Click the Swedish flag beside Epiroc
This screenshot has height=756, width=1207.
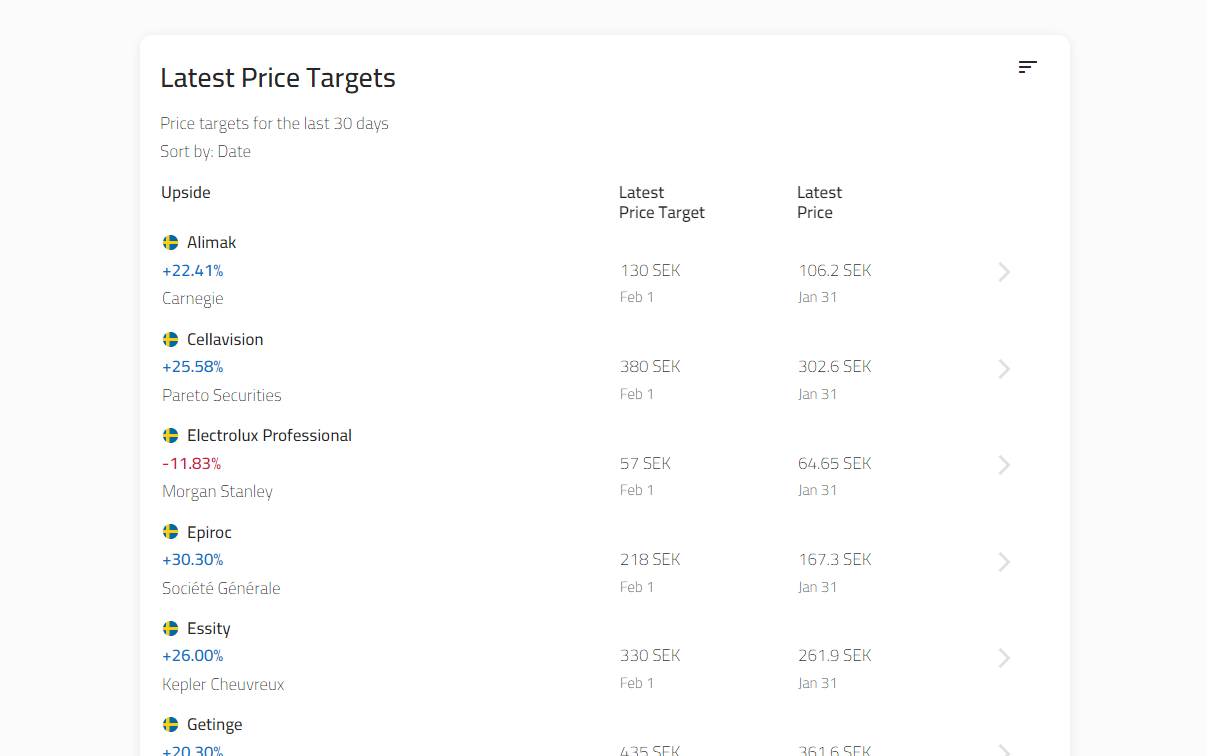point(170,532)
